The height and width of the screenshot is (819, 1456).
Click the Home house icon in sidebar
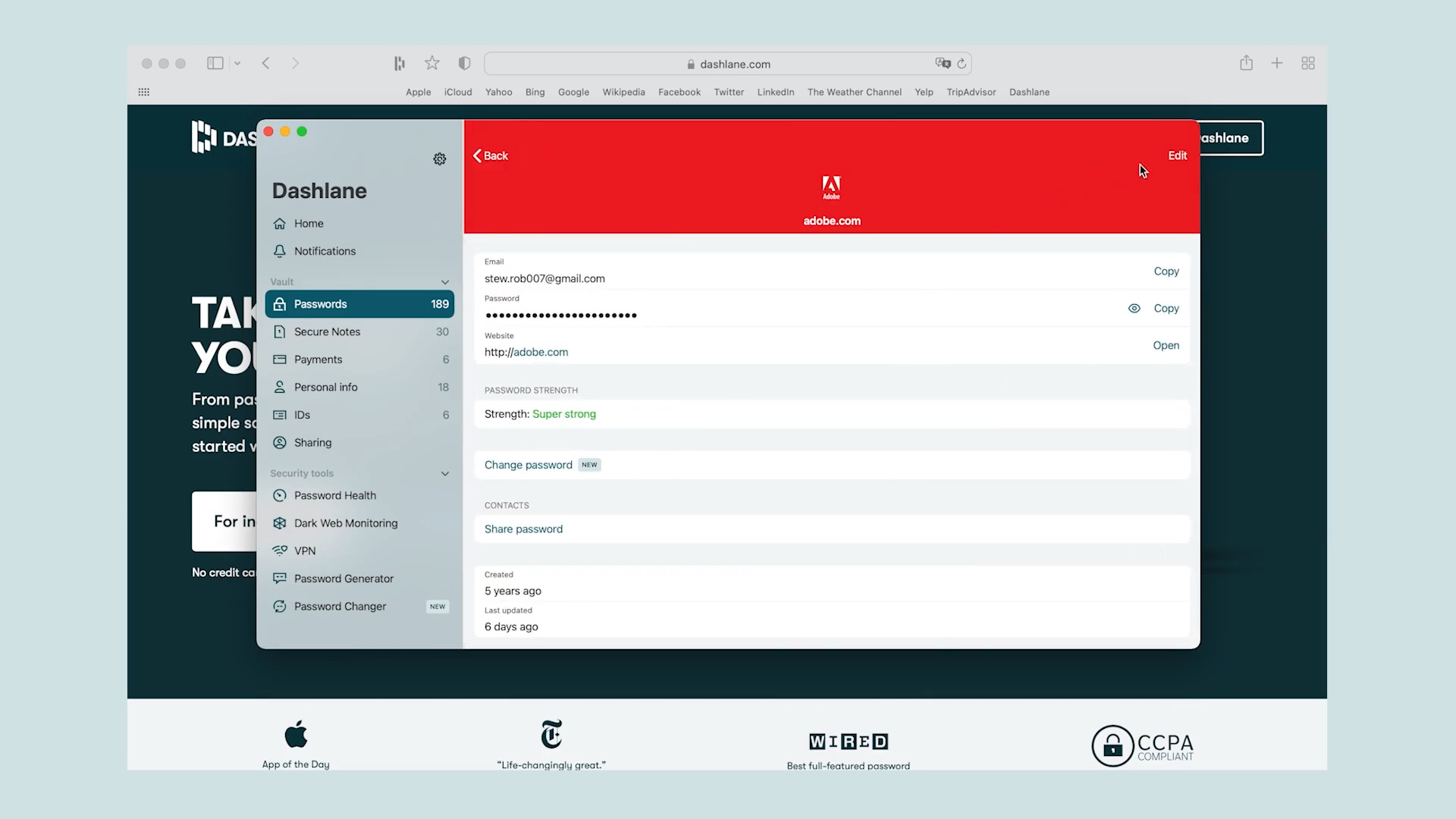click(x=280, y=224)
